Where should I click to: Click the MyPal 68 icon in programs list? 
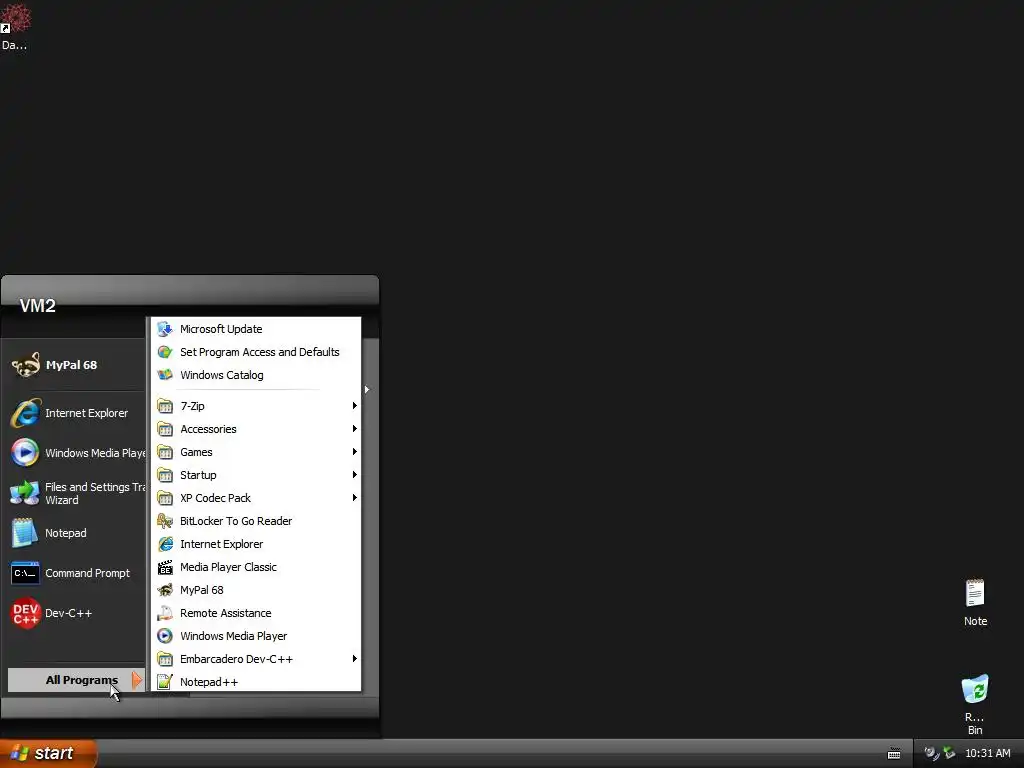[165, 590]
